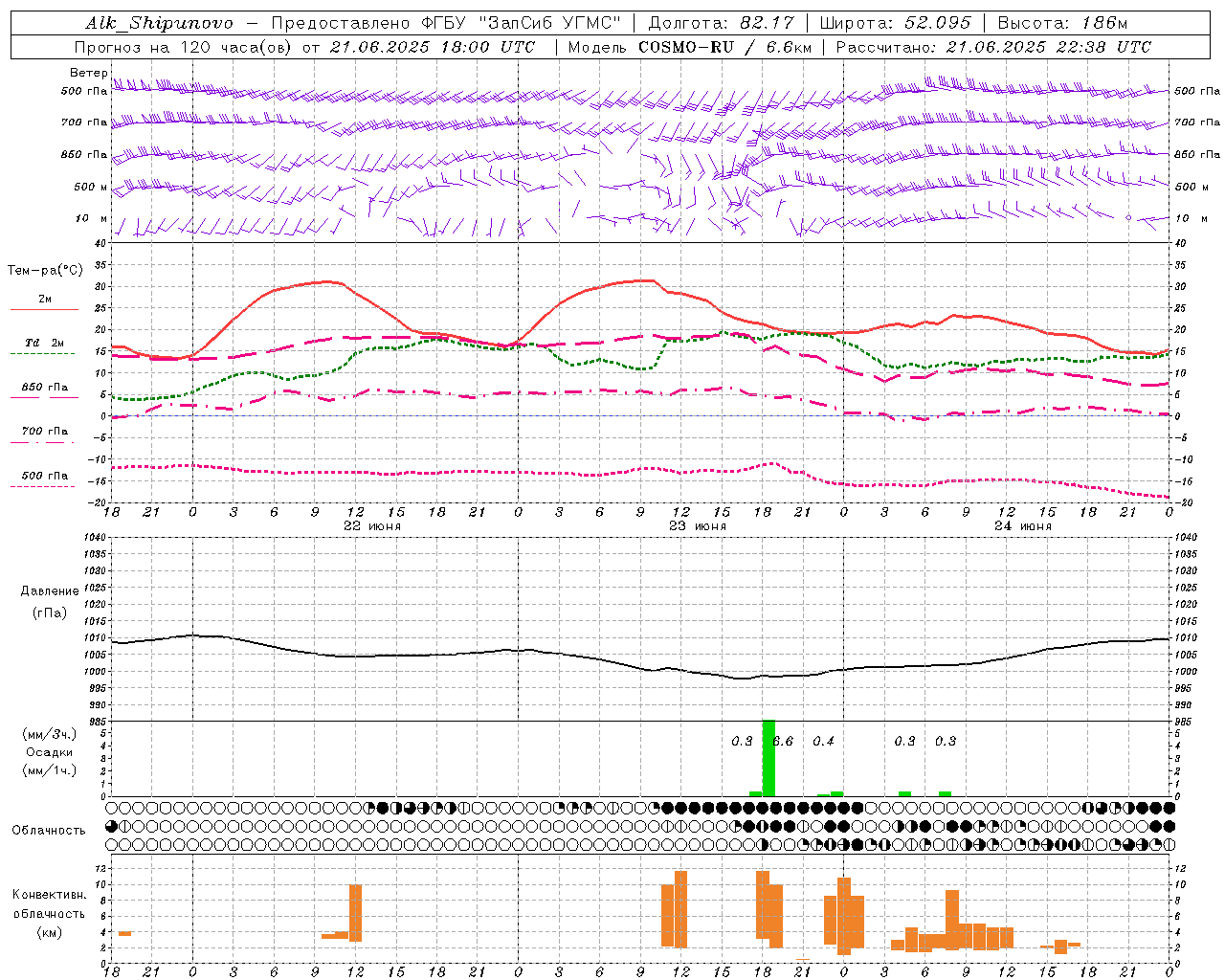
Task: Click the date label 23 июня
Action: pyautogui.click(x=698, y=526)
